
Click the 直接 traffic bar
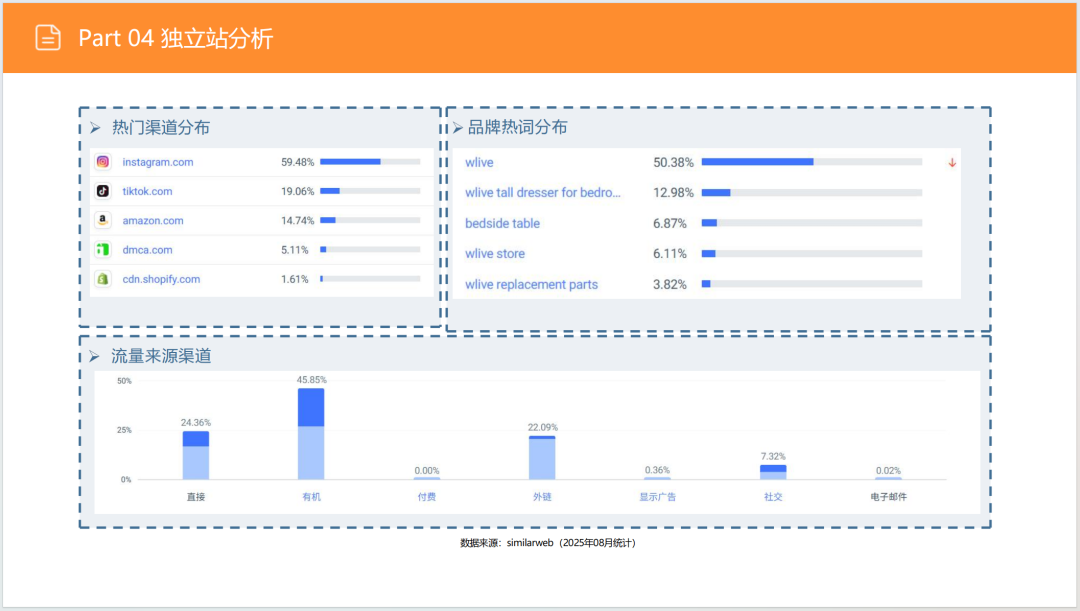point(196,455)
